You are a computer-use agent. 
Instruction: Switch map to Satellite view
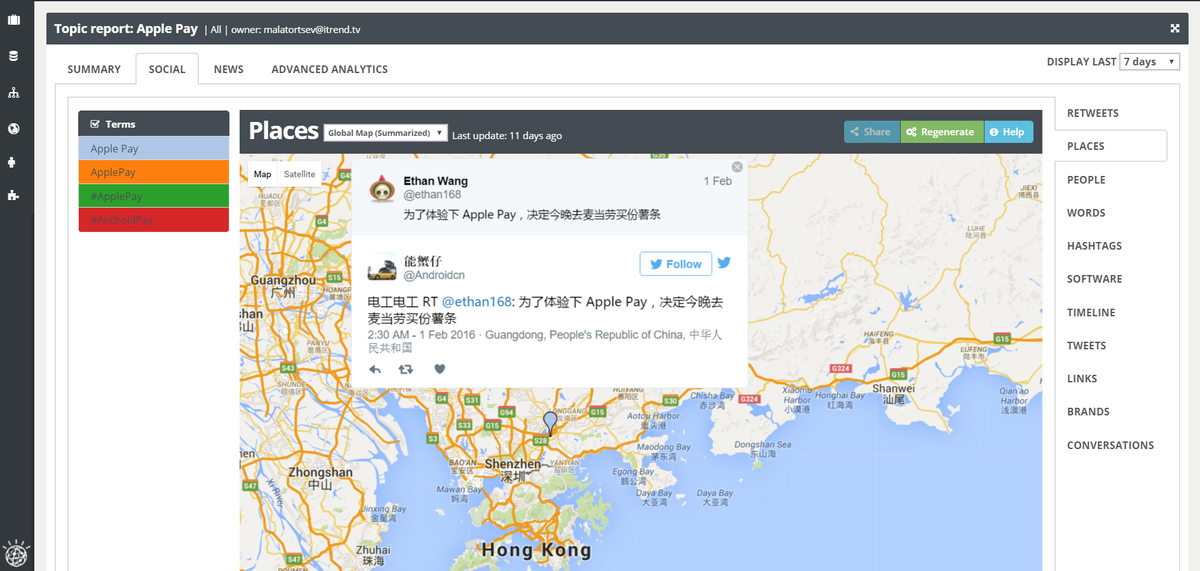(299, 174)
